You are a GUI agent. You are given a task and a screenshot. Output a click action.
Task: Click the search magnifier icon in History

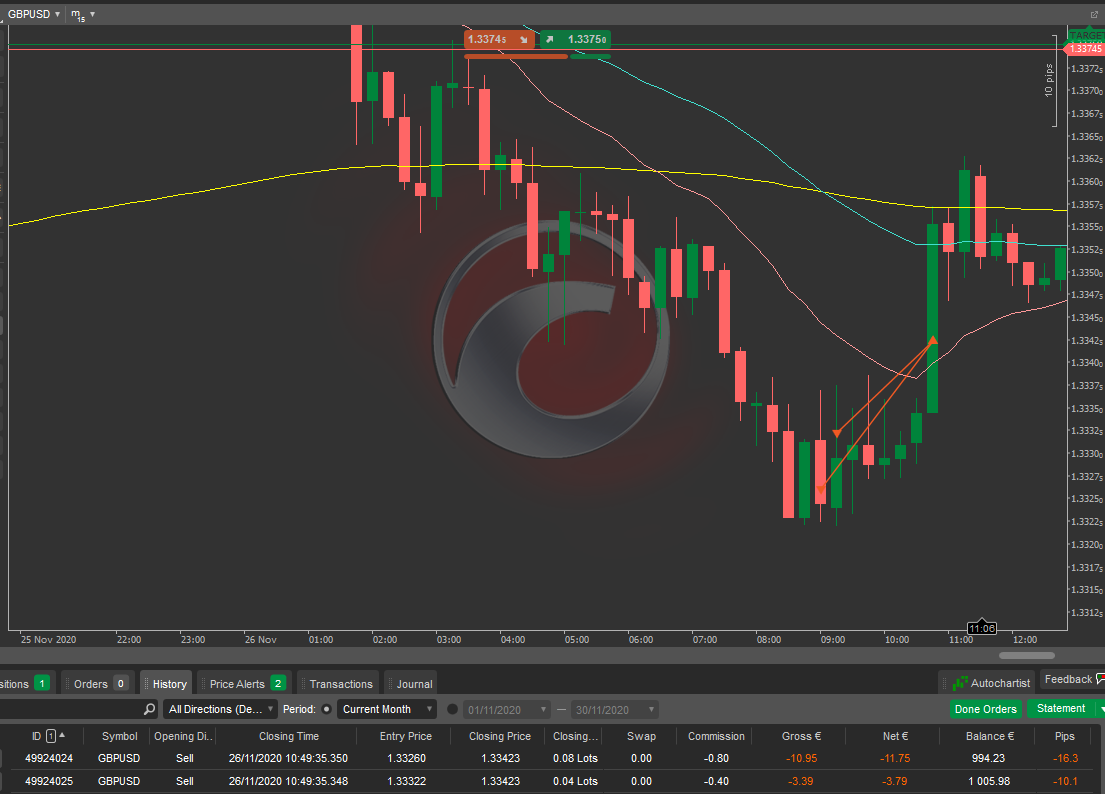pos(149,709)
